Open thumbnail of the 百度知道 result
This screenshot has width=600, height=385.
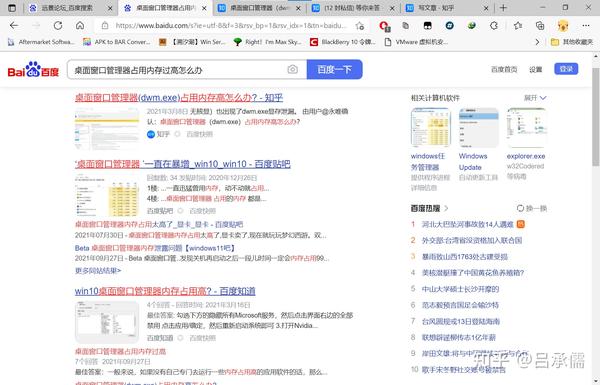107,322
